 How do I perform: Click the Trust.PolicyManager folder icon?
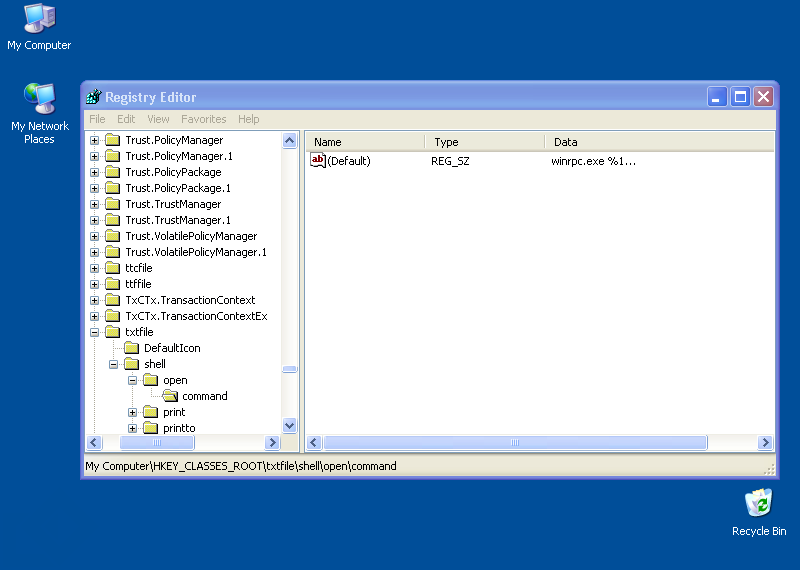pyautogui.click(x=112, y=140)
